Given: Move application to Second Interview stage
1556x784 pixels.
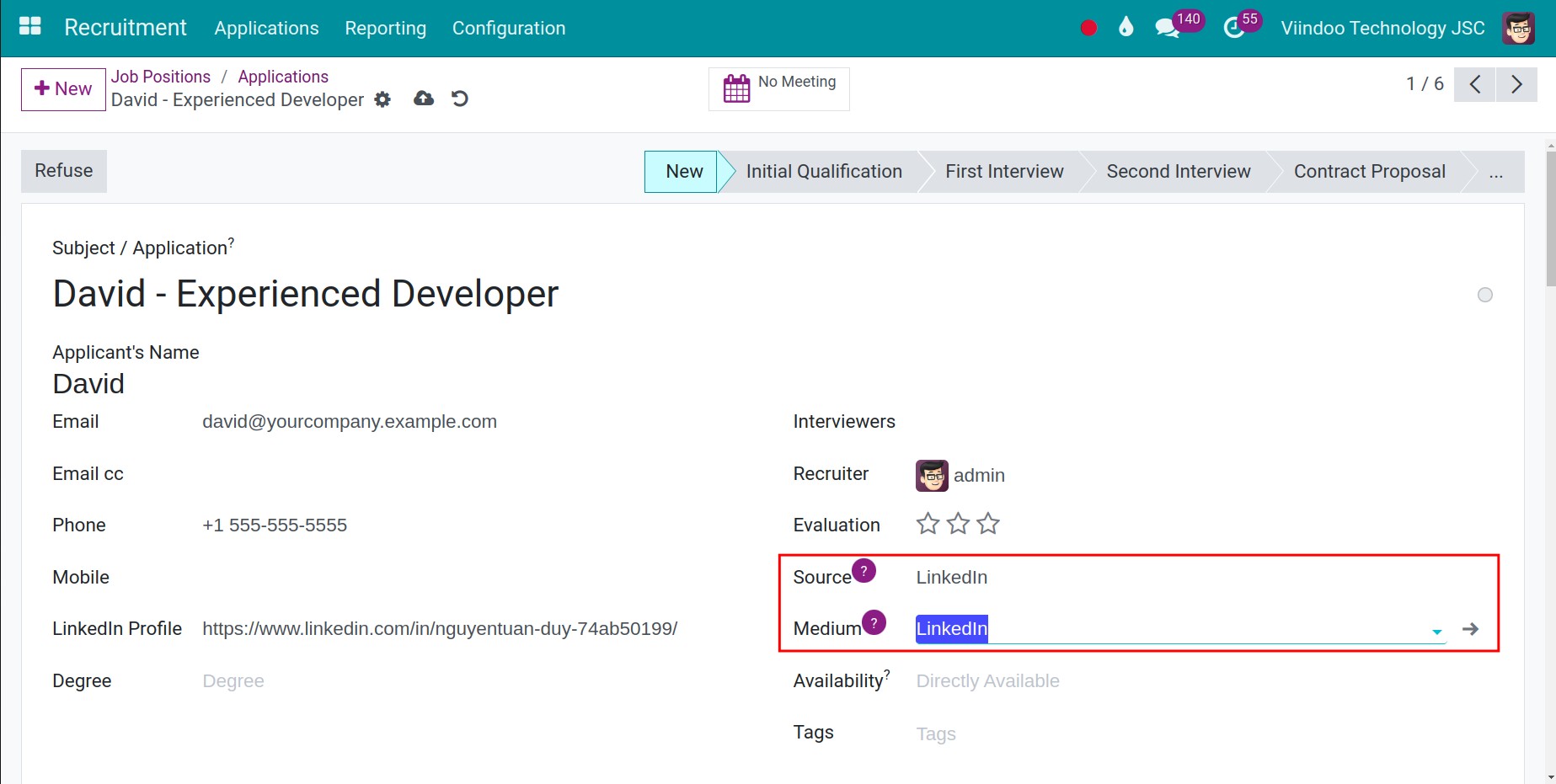Looking at the screenshot, I should pos(1178,171).
